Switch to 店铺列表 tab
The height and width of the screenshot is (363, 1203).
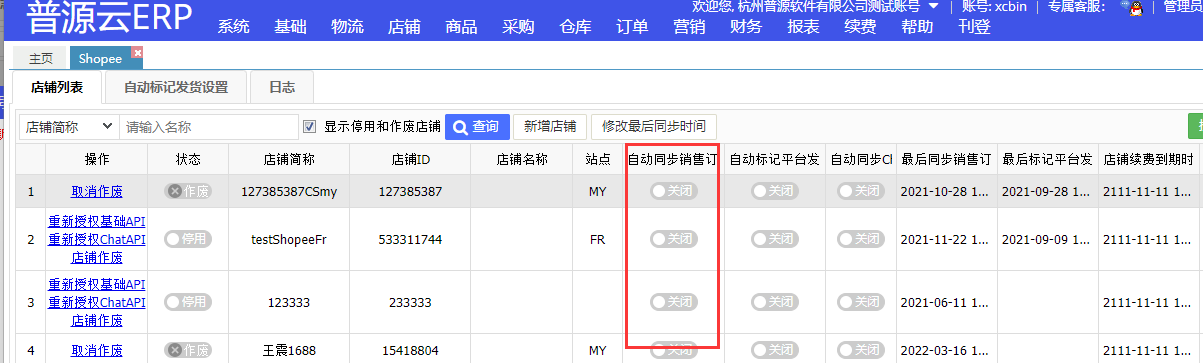57,87
